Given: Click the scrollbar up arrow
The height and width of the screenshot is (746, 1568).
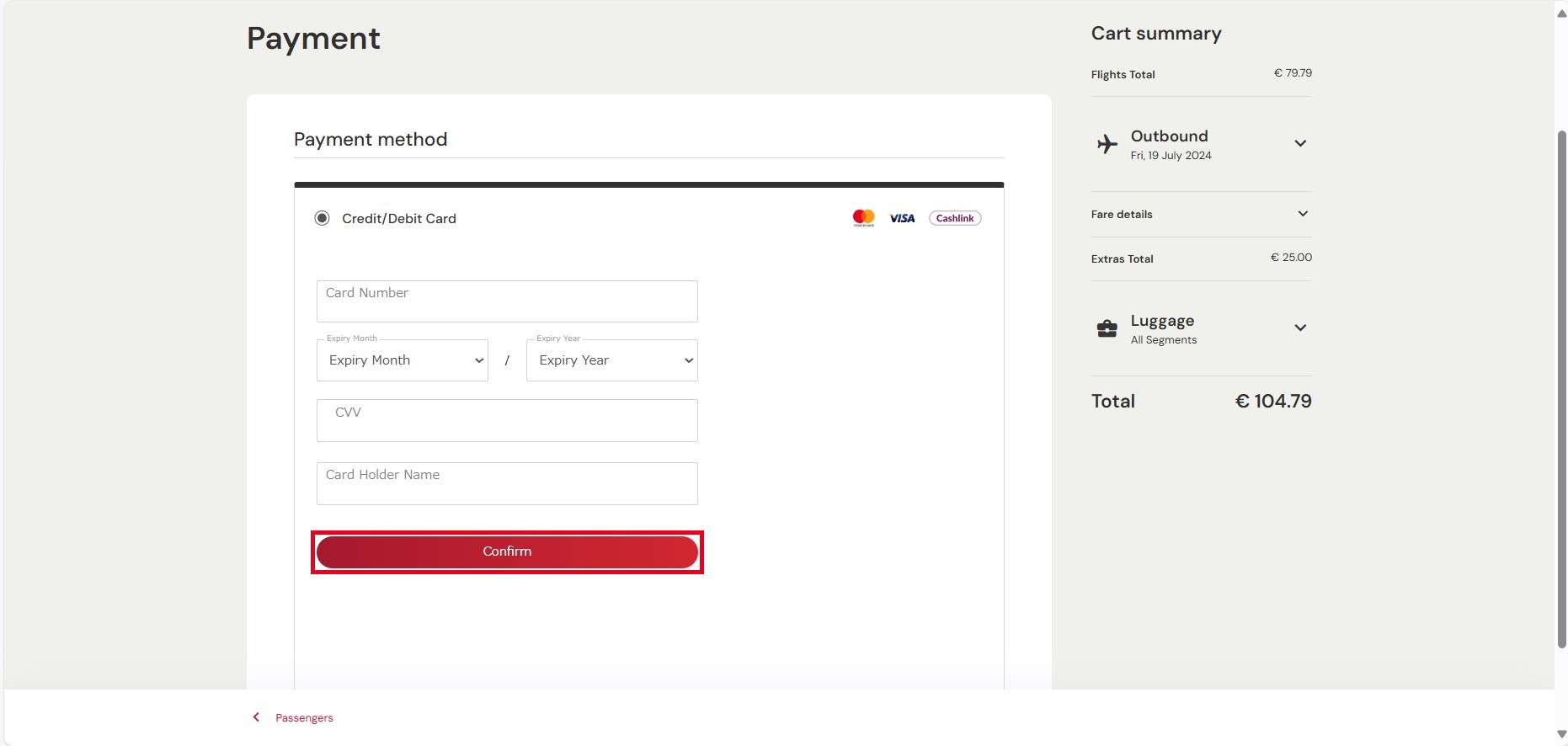Looking at the screenshot, I should 1561,13.
